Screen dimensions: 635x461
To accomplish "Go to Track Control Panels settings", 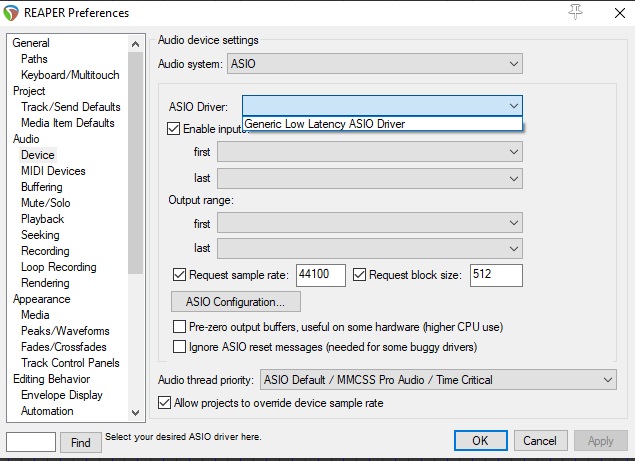I will tap(70, 363).
